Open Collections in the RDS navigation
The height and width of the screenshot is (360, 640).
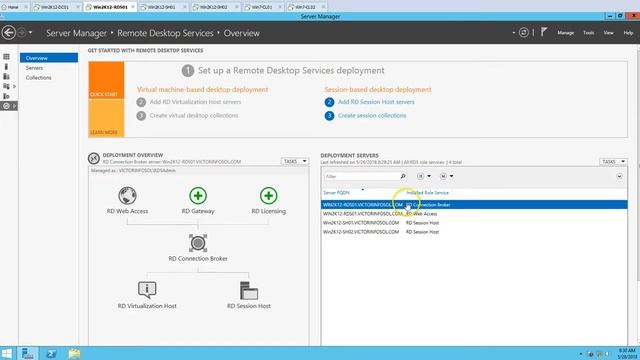coord(38,78)
